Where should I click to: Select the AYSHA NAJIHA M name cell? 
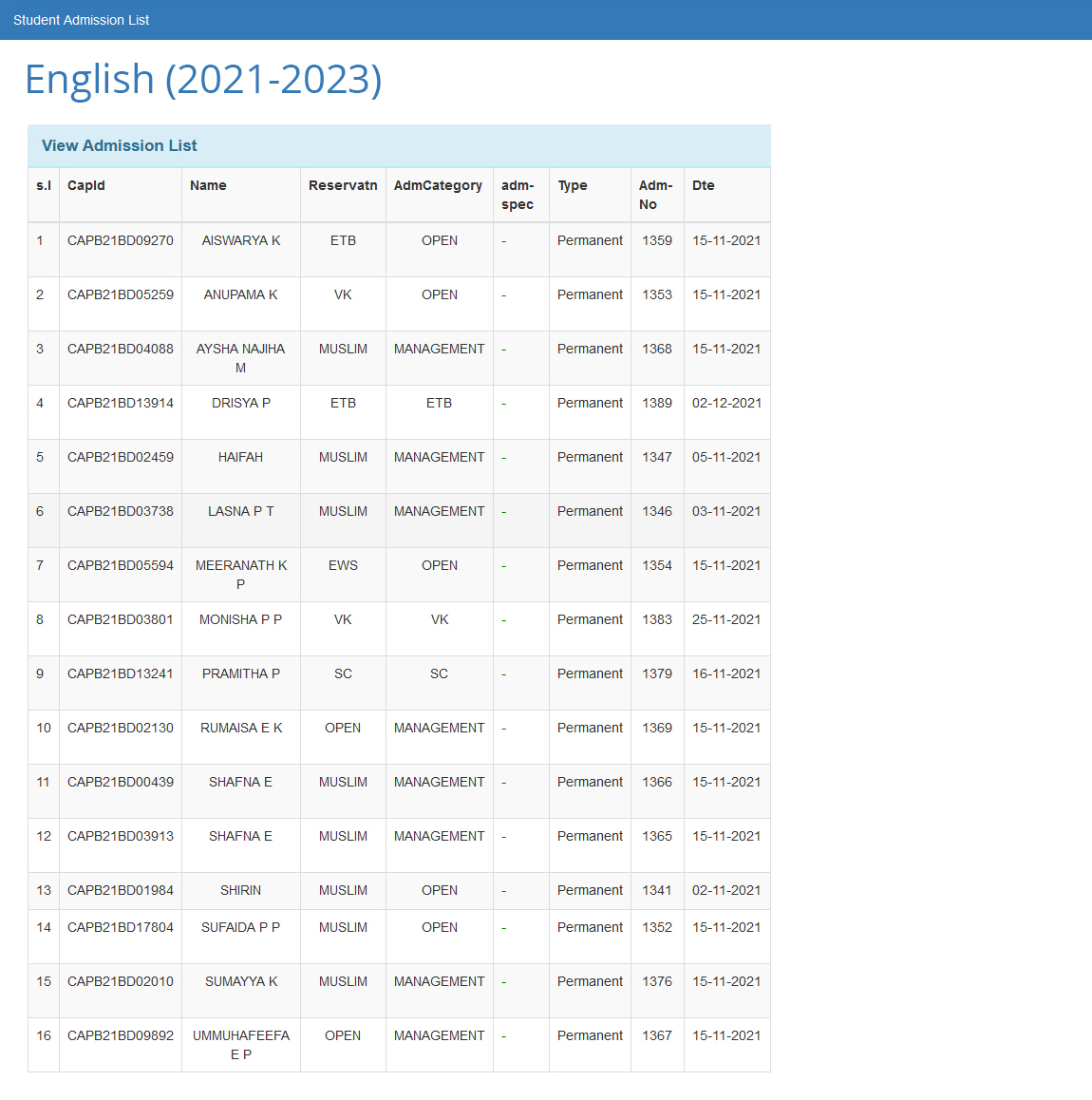pos(240,358)
